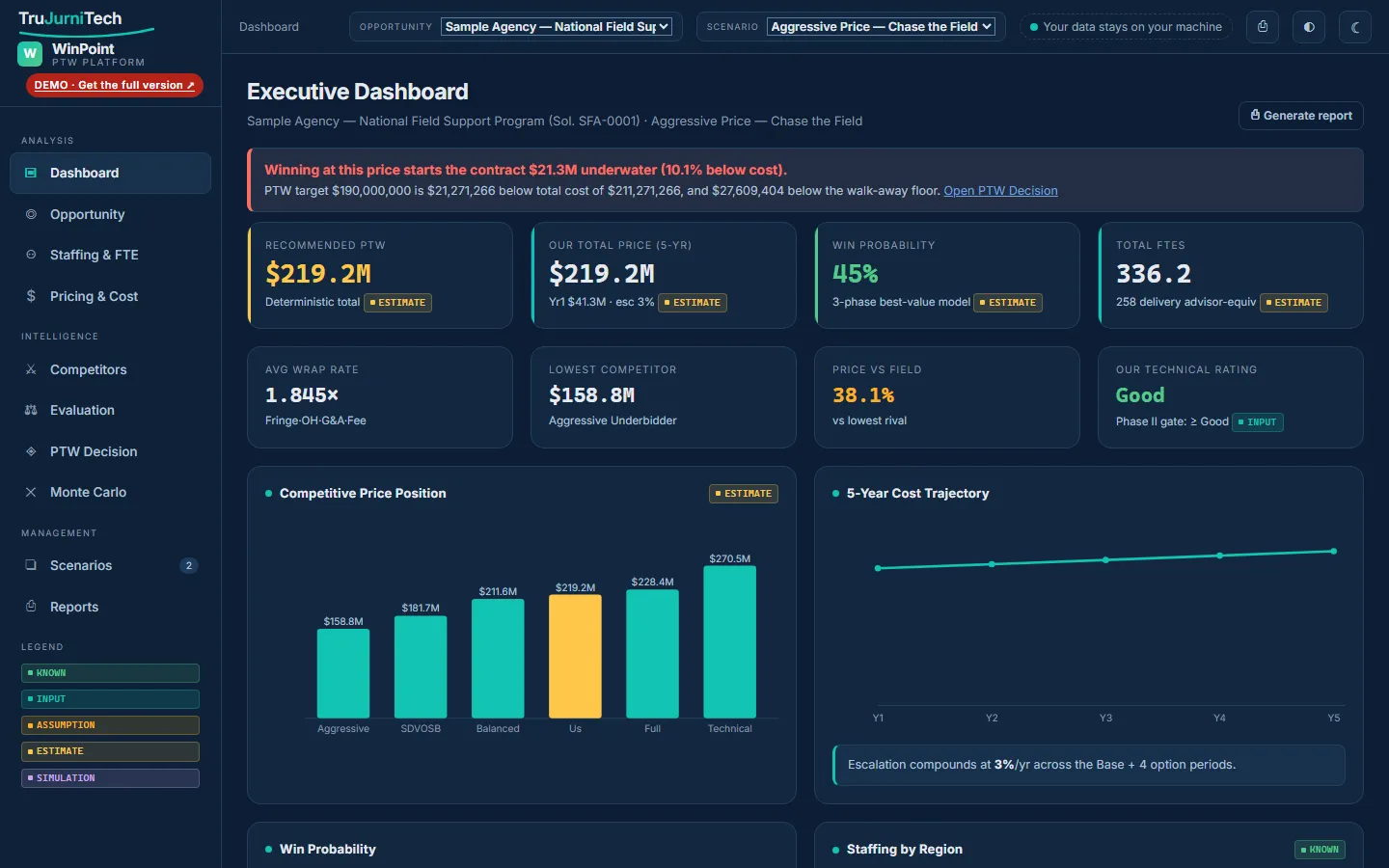Click the Evaluation scales icon
Screen dimensions: 1389x868
(x=31, y=410)
